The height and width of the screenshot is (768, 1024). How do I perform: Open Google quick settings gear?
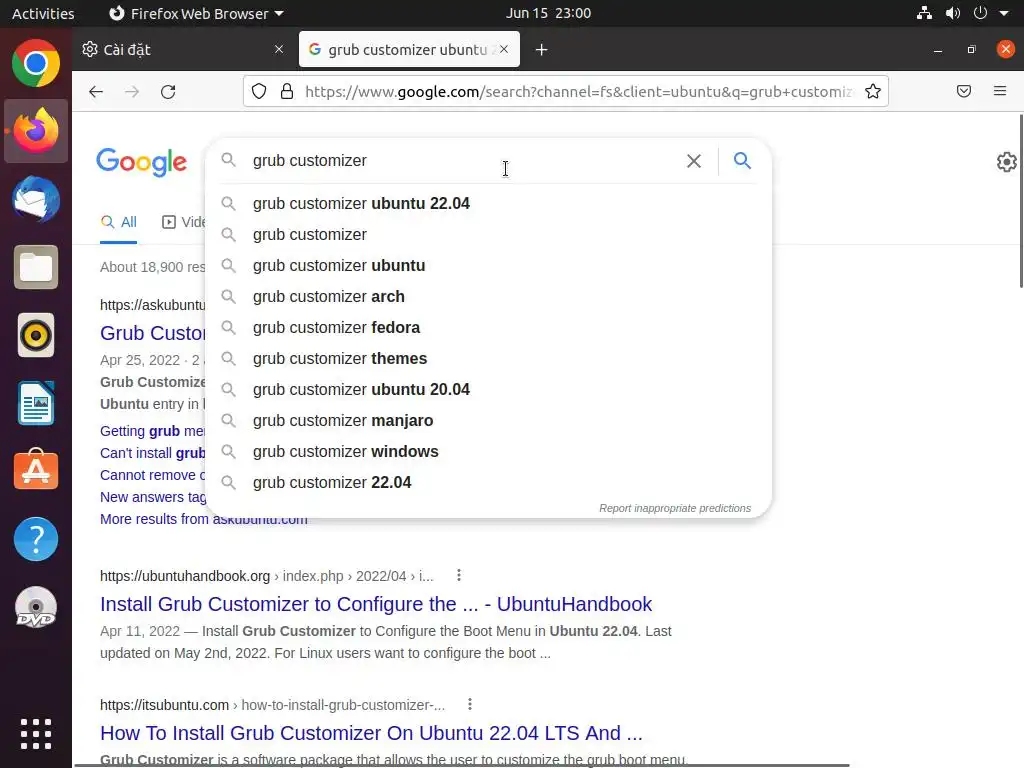pos(1006,162)
